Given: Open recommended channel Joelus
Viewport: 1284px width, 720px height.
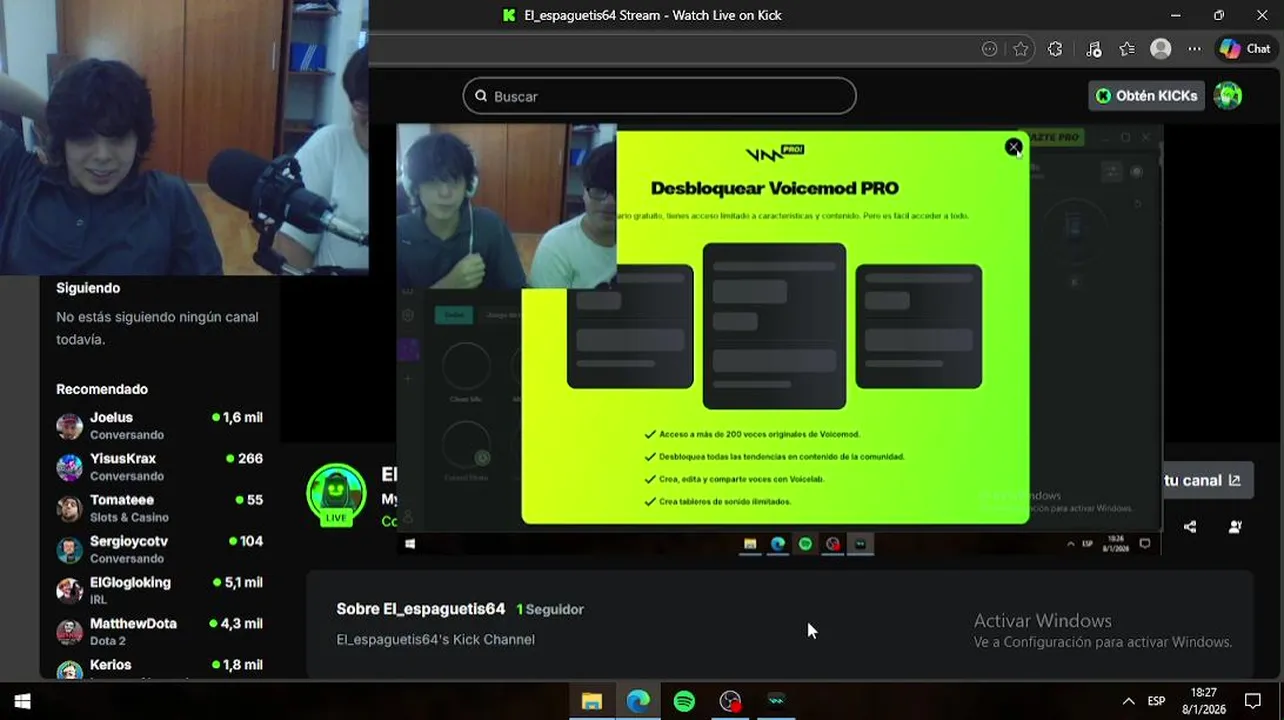Looking at the screenshot, I should tap(160, 425).
